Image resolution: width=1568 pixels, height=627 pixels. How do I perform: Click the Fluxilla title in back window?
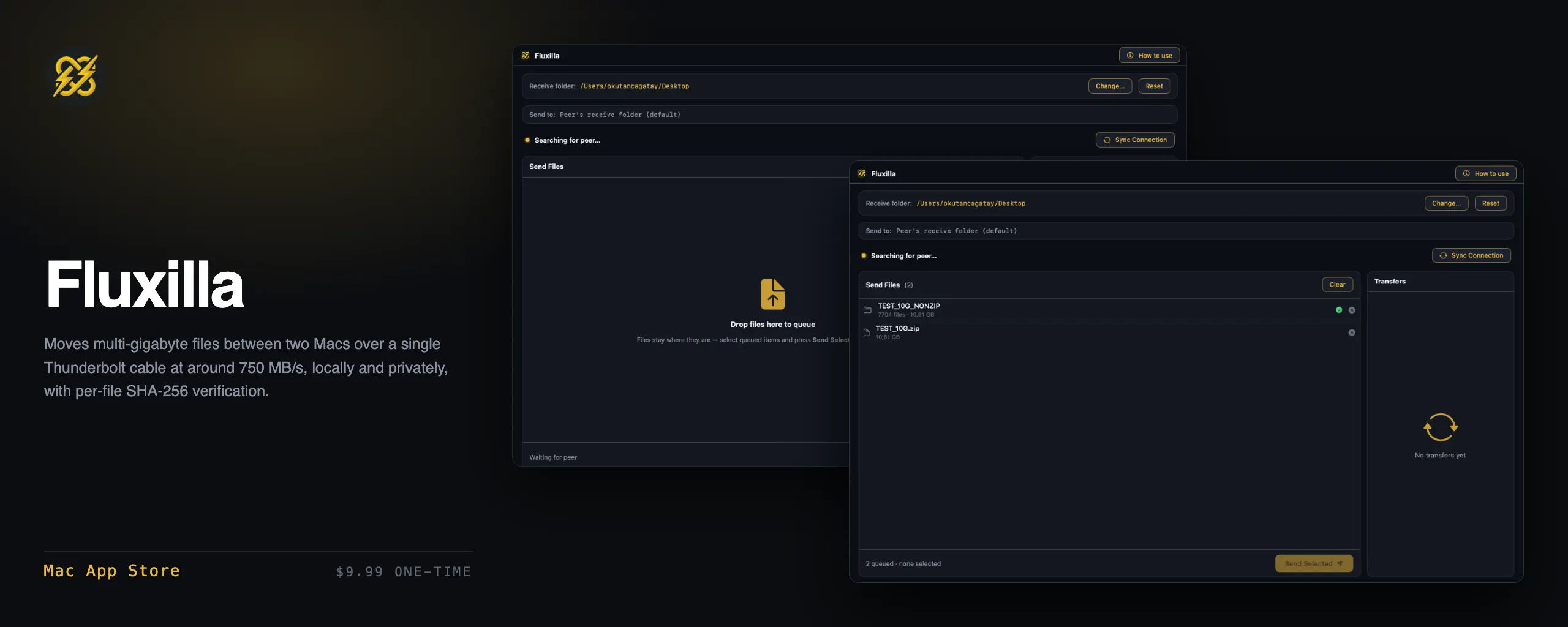click(547, 56)
